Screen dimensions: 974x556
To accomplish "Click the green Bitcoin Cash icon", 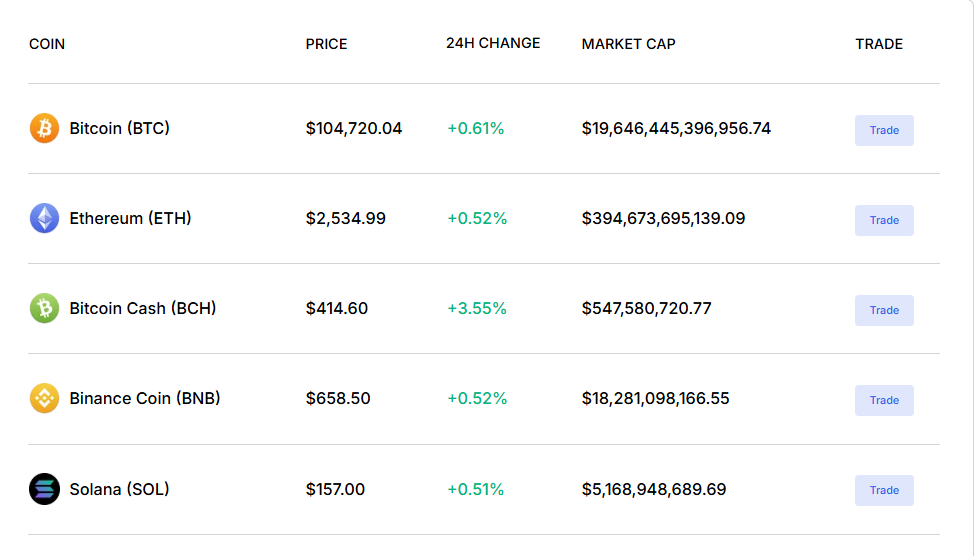I will (44, 308).
